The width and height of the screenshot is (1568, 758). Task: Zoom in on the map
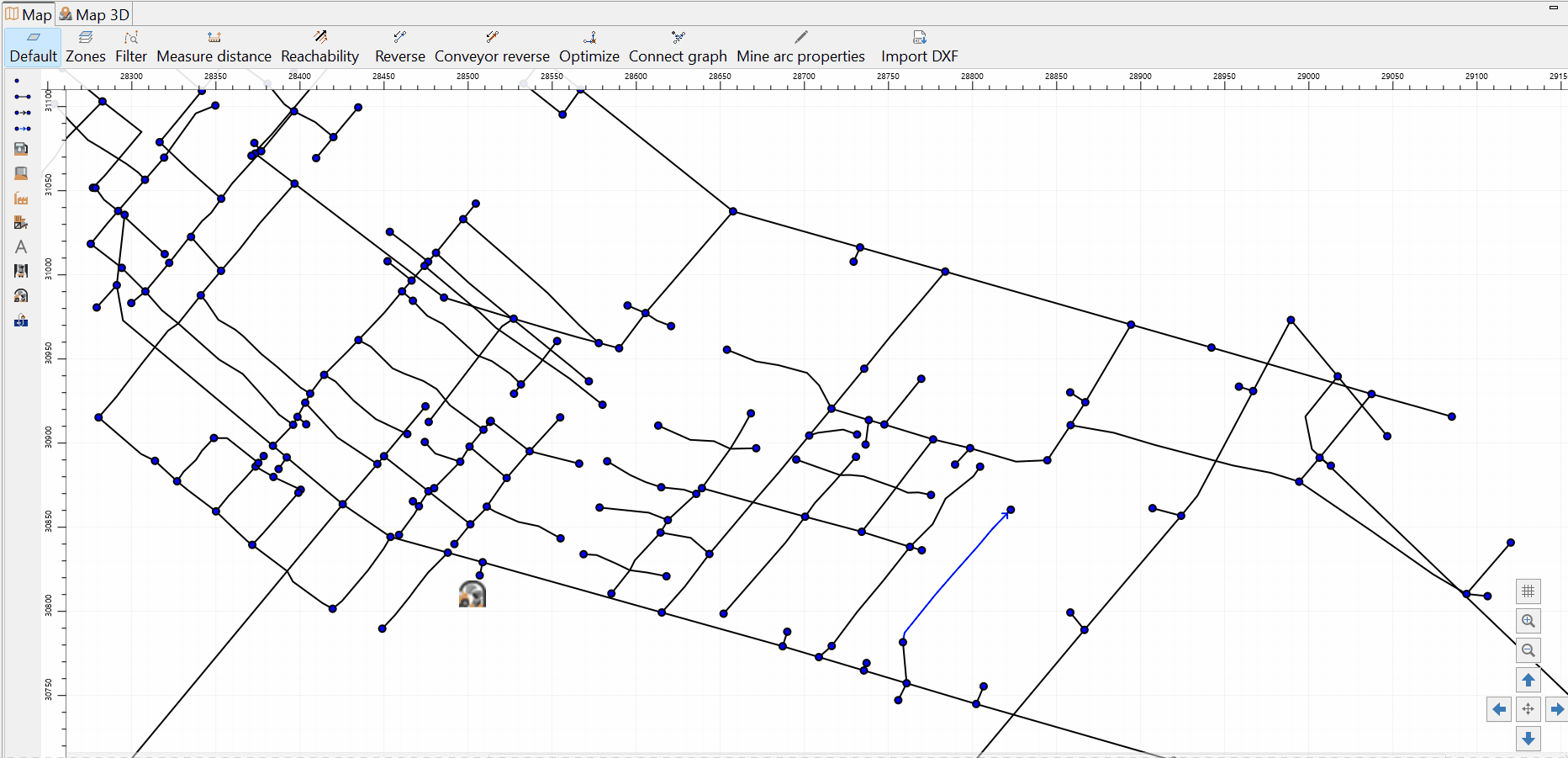tap(1528, 621)
